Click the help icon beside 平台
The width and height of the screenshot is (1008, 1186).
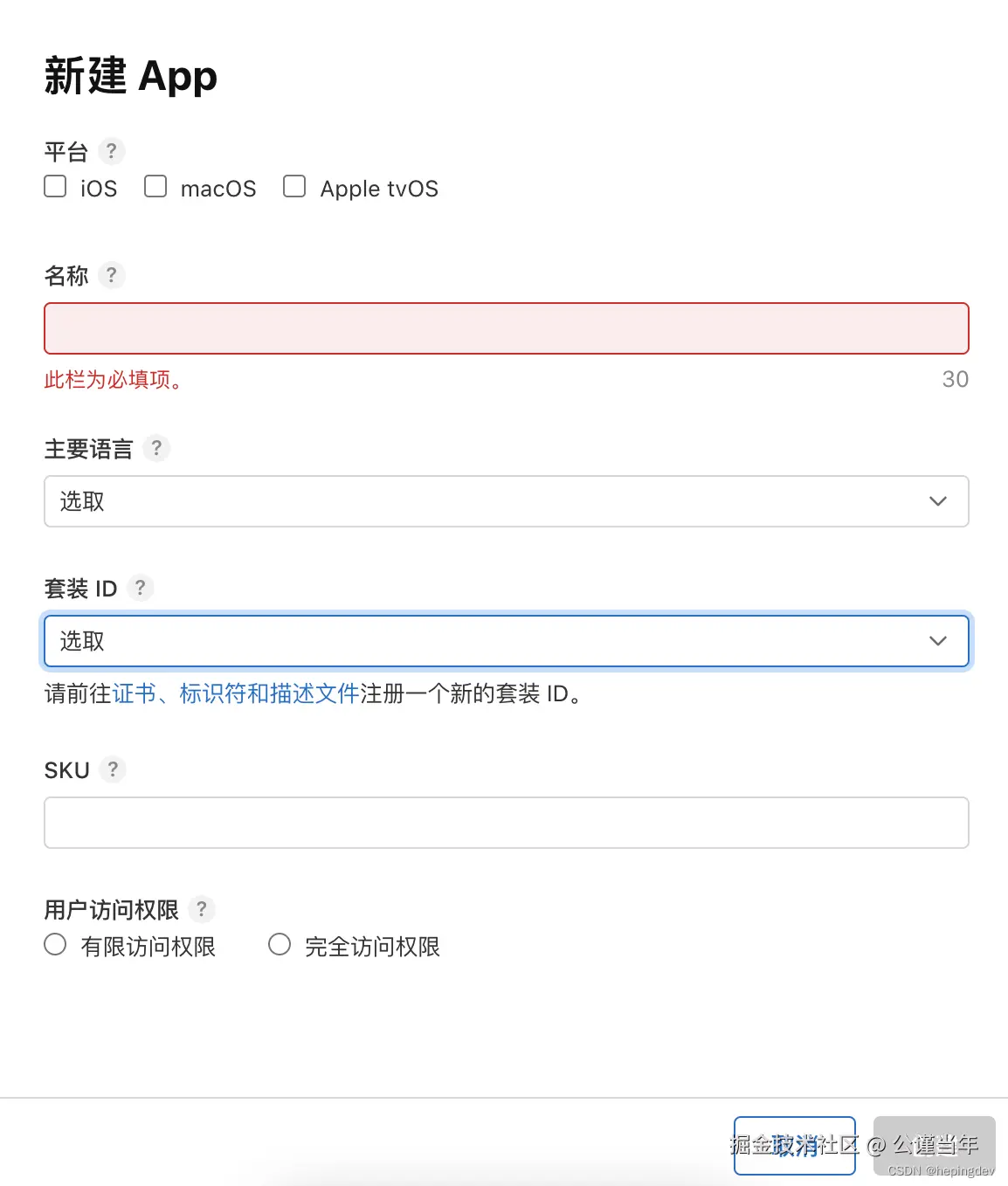[x=111, y=151]
